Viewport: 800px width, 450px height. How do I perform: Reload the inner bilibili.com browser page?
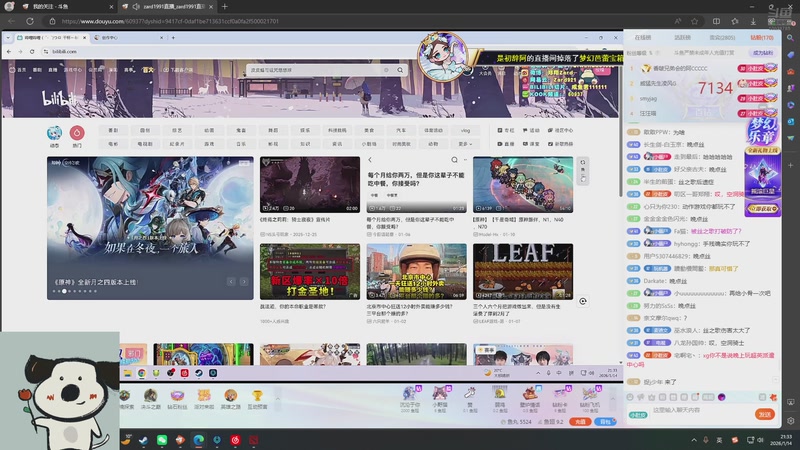(x=32, y=52)
